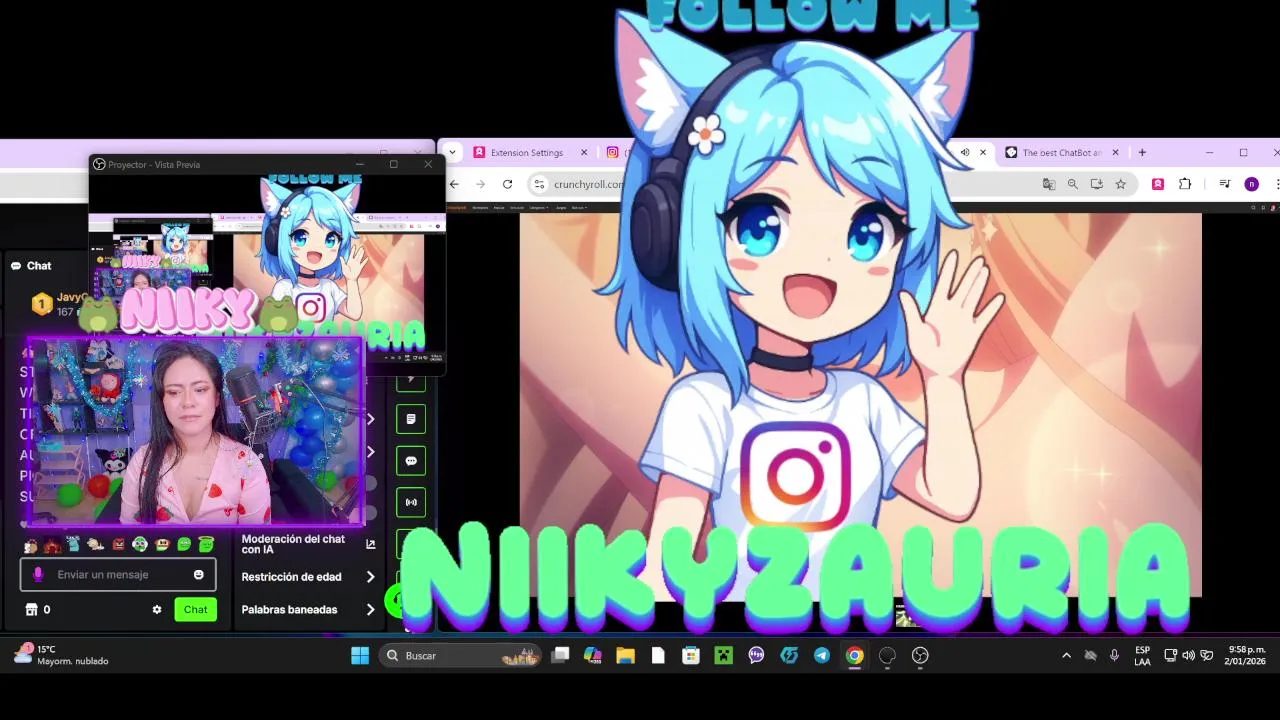The image size is (1280, 720).
Task: Open the pink extension icon in Chrome toolbar
Action: click(x=1158, y=184)
